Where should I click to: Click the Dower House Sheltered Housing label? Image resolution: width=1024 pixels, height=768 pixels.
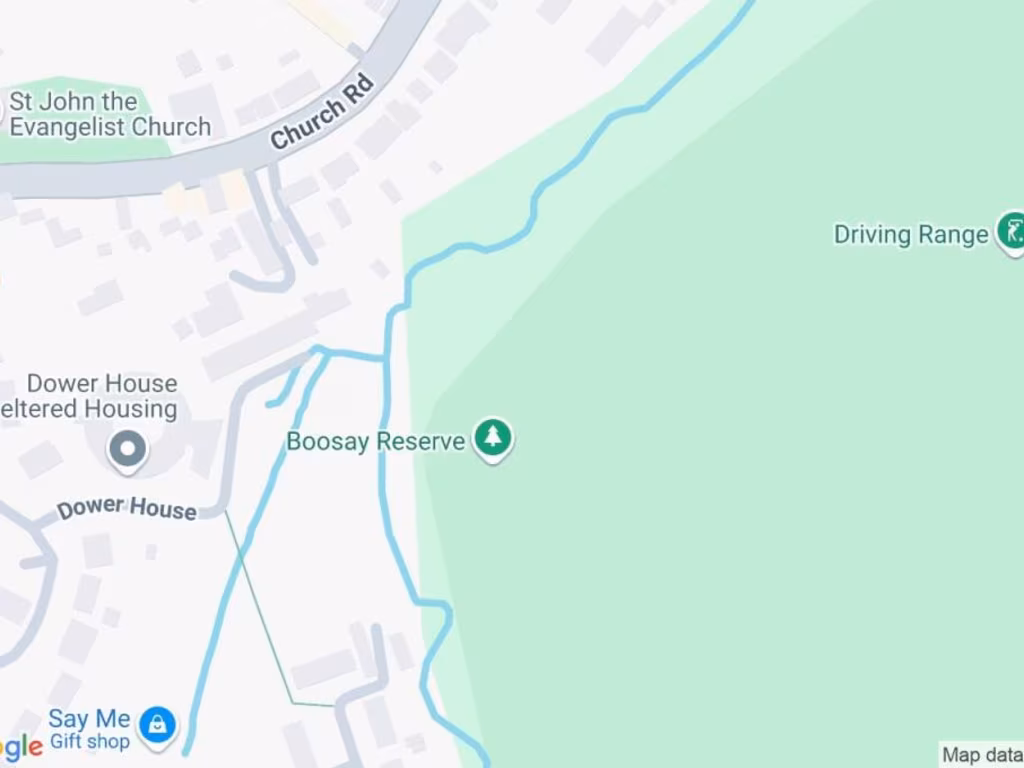pyautogui.click(x=89, y=396)
